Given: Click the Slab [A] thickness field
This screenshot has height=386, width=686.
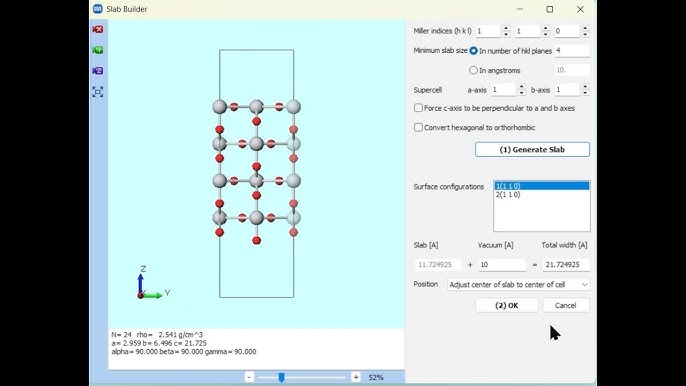Looking at the screenshot, I should pos(438,265).
